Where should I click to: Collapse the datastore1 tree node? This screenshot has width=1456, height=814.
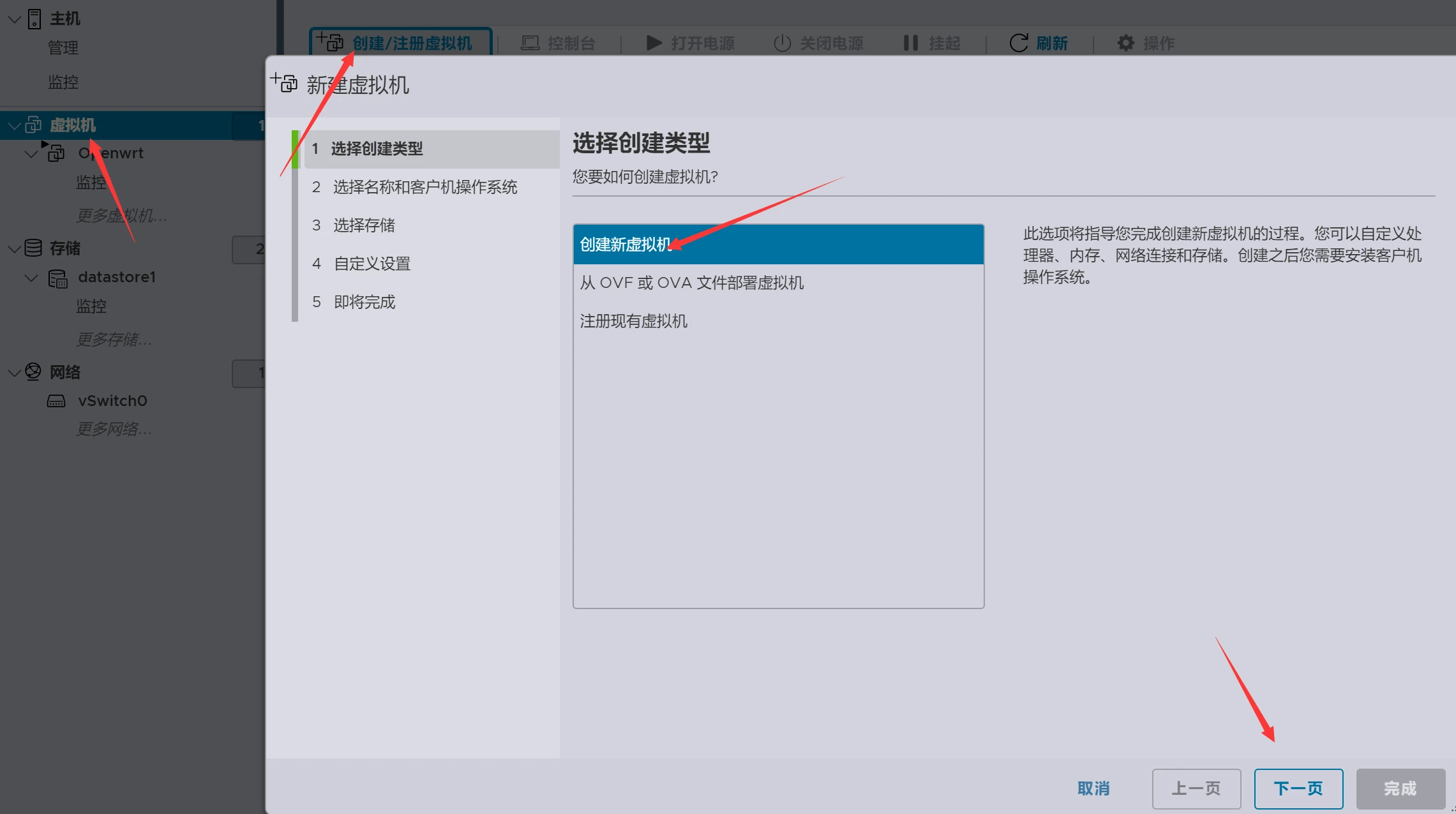click(x=31, y=278)
